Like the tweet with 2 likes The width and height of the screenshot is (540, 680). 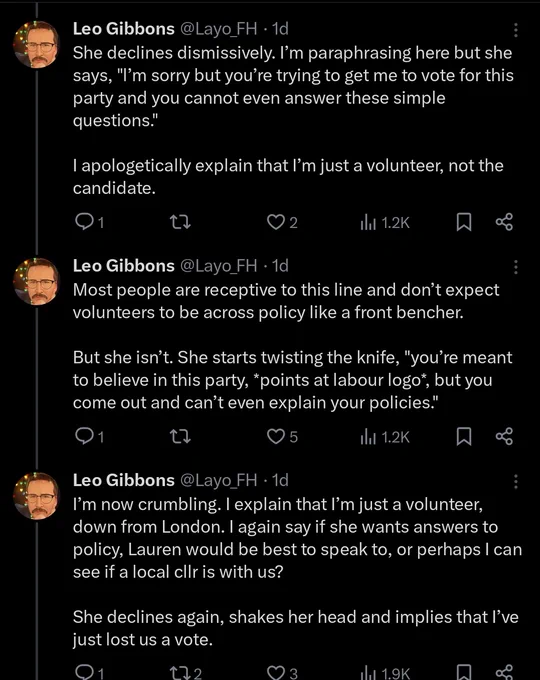[282, 222]
